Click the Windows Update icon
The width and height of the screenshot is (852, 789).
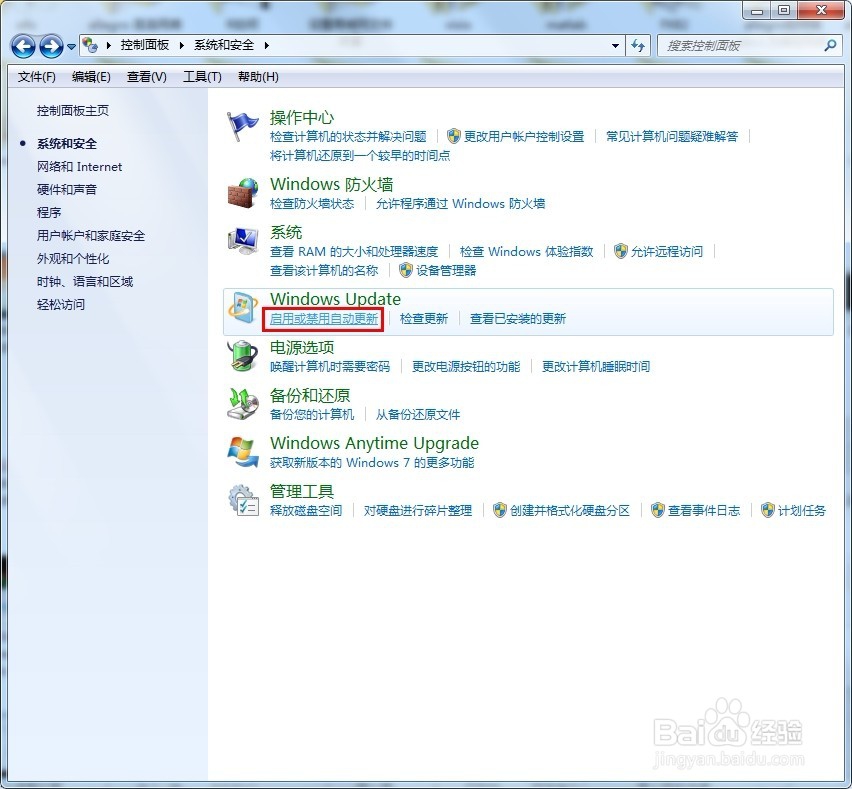click(x=242, y=308)
